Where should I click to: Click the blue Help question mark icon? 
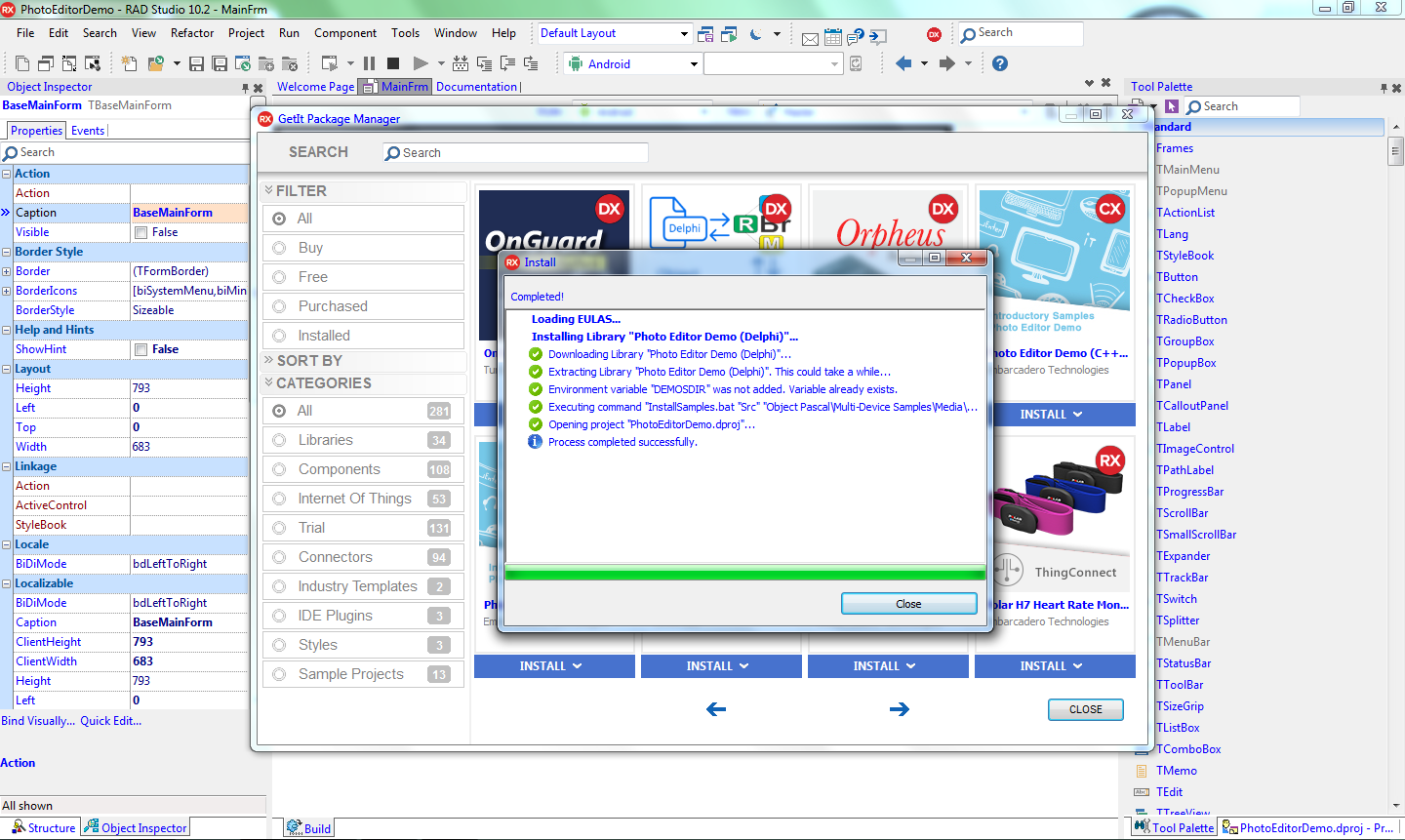pyautogui.click(x=999, y=63)
